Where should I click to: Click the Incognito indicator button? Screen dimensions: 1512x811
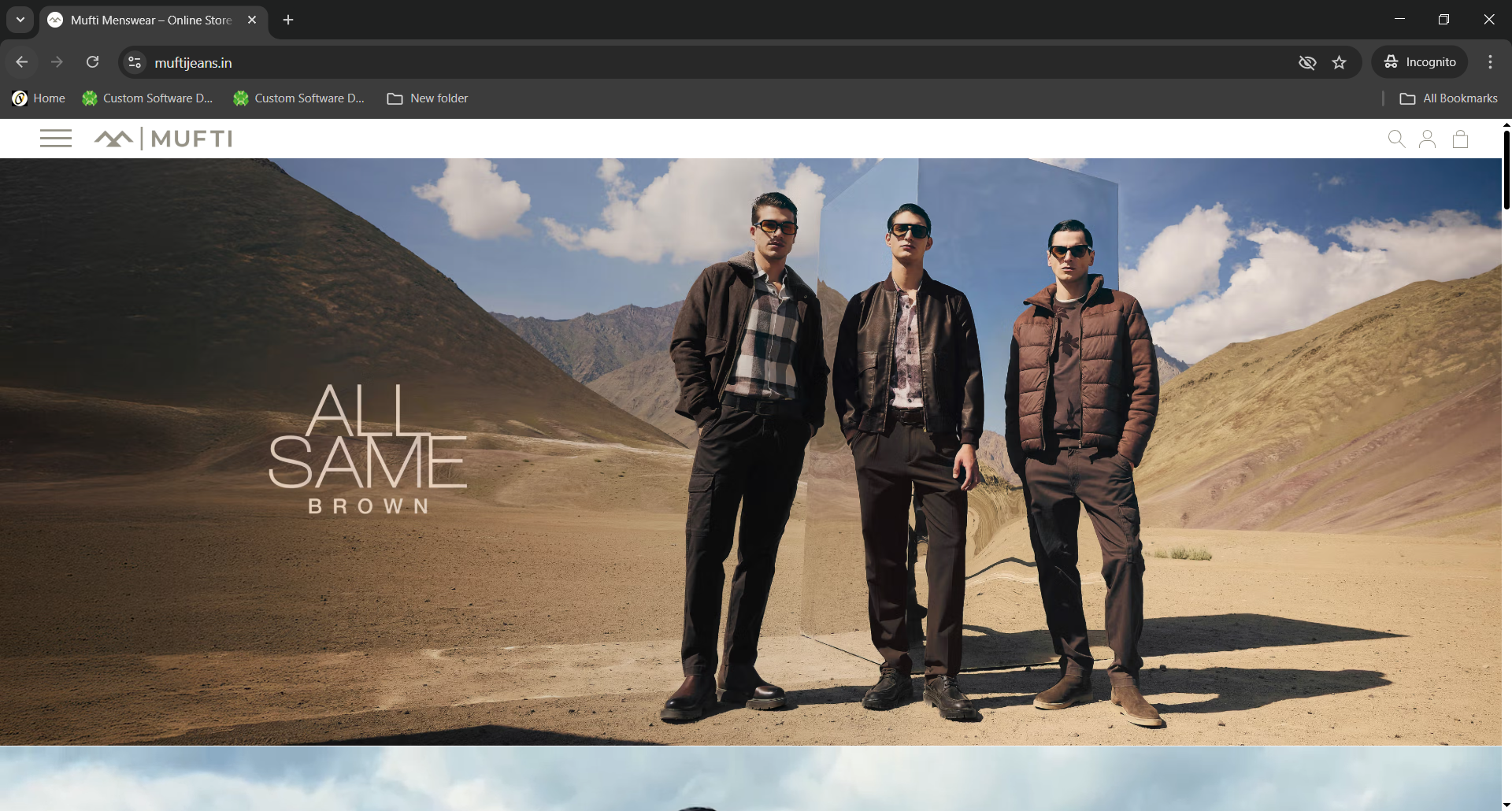(x=1420, y=62)
